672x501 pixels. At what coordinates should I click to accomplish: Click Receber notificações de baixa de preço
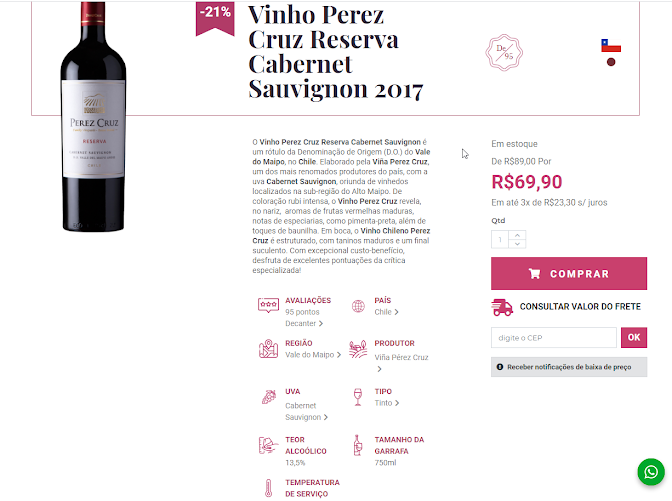pyautogui.click(x=569, y=367)
